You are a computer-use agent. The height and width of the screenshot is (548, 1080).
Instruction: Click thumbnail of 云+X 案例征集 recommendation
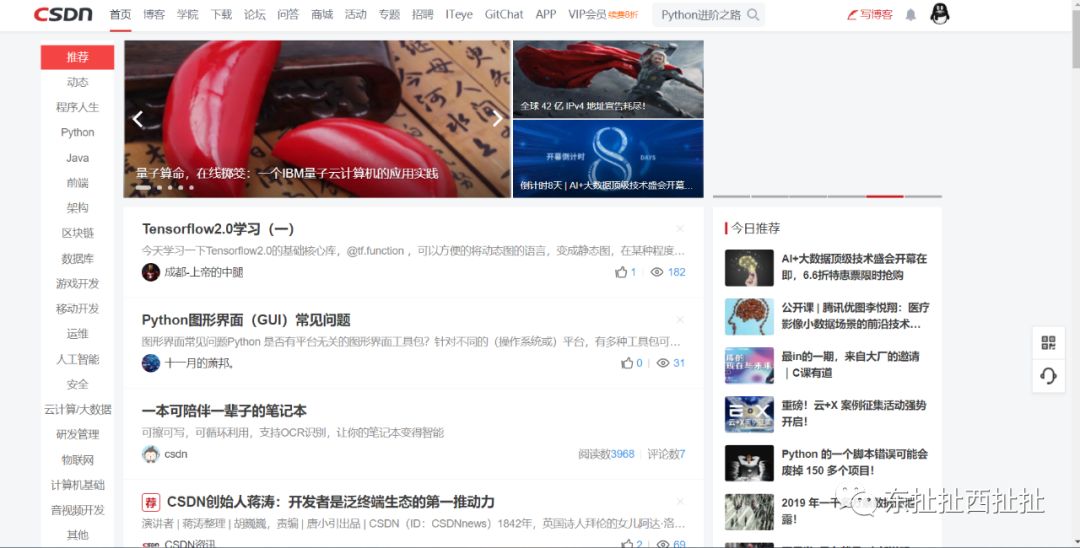[x=749, y=414]
